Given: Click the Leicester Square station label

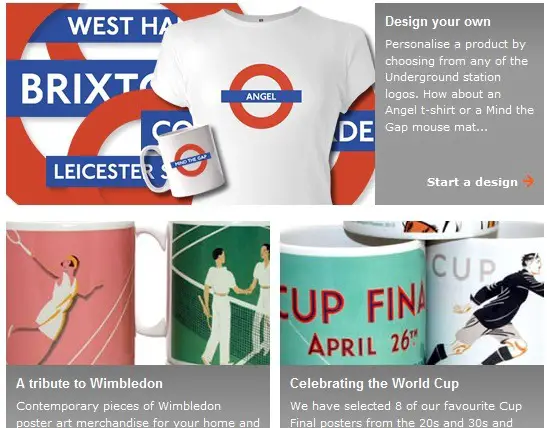Looking at the screenshot, I should (x=106, y=172).
